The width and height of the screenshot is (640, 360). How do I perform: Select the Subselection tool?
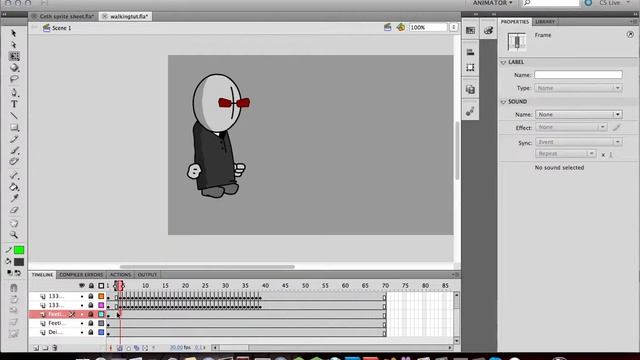(14, 44)
